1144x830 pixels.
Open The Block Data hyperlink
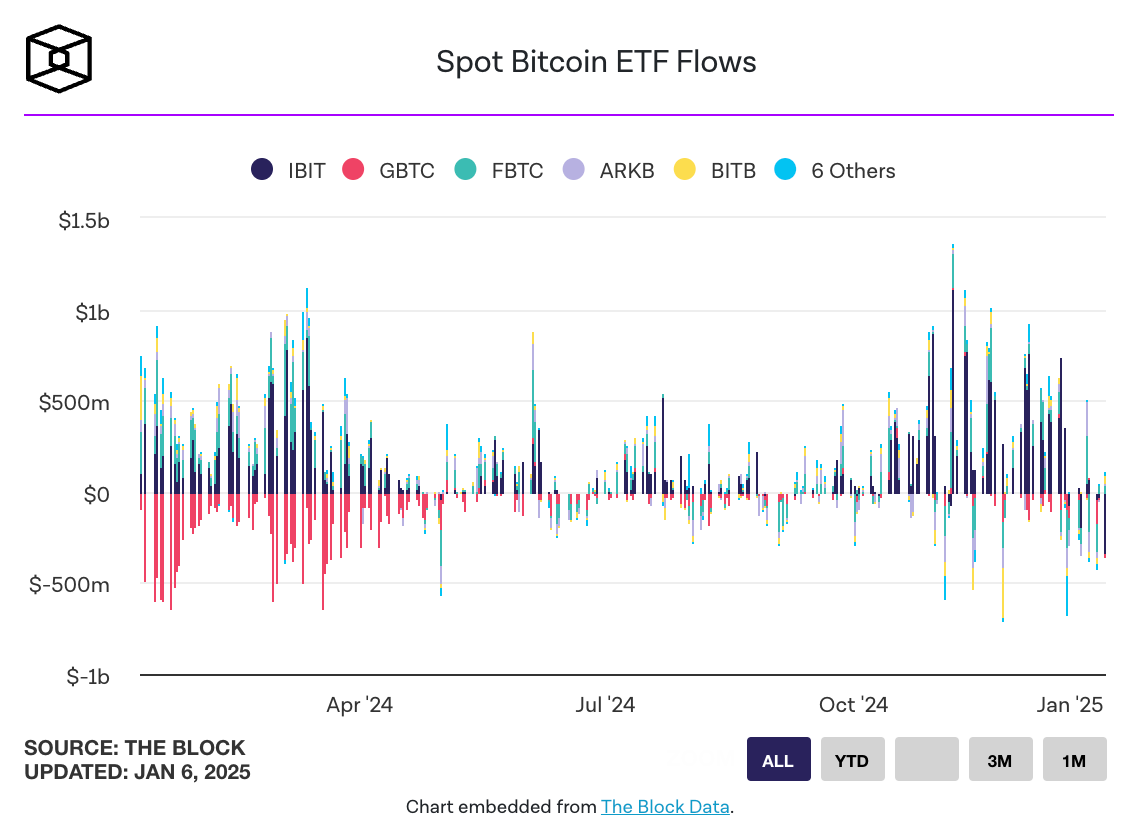[664, 807]
